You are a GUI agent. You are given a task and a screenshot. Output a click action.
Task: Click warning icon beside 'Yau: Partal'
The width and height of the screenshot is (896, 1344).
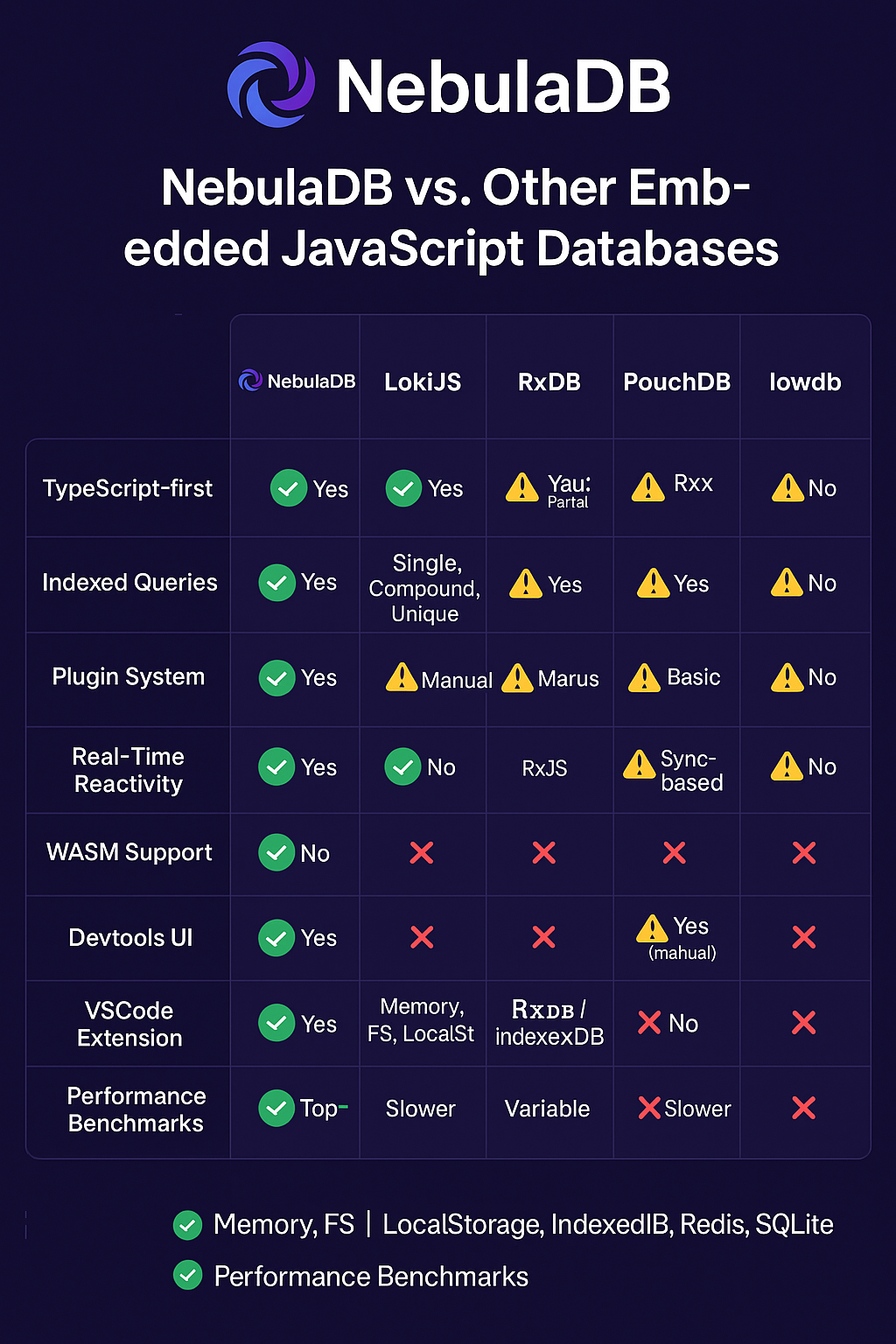[x=522, y=487]
